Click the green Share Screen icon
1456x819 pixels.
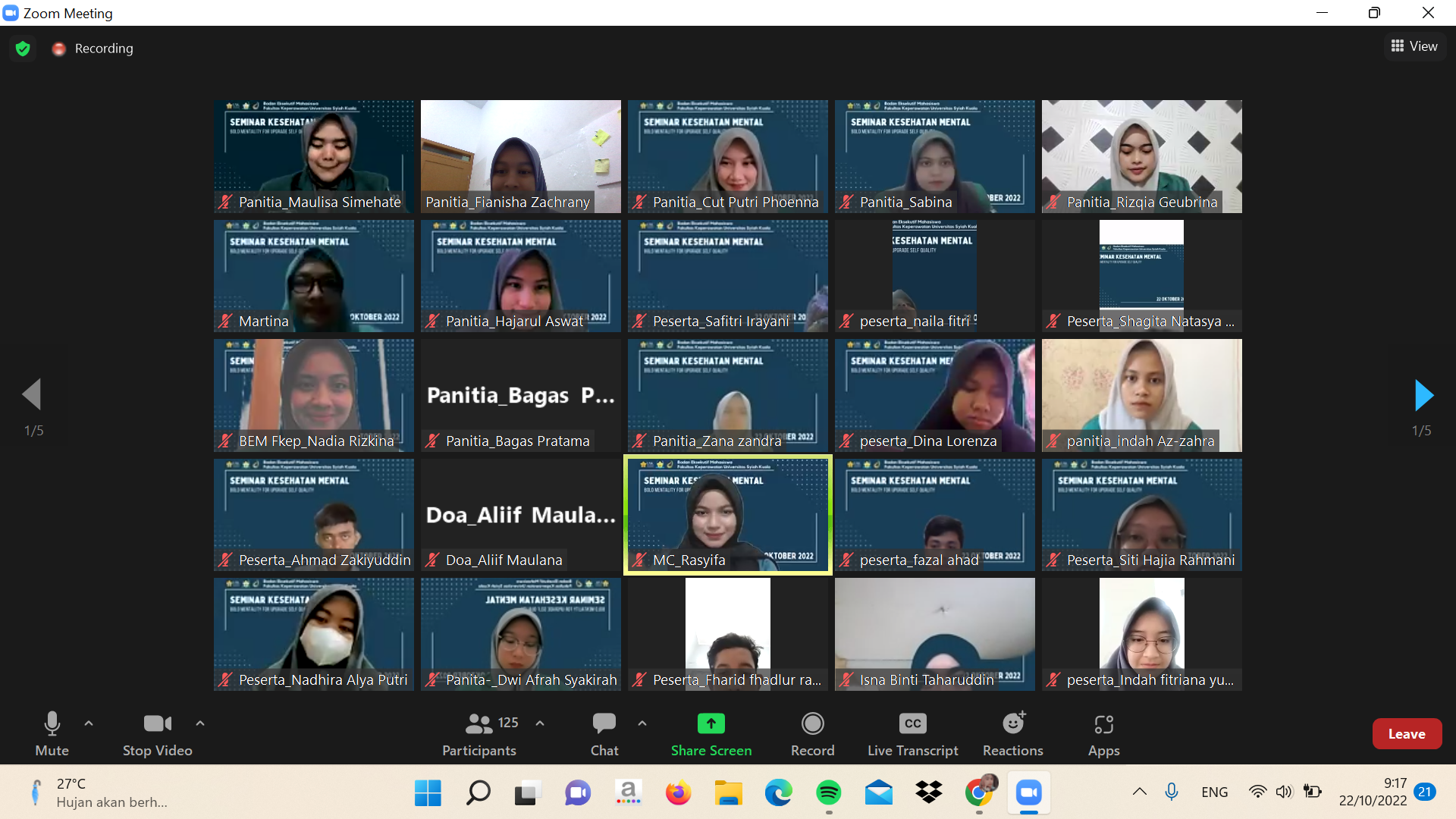711,724
